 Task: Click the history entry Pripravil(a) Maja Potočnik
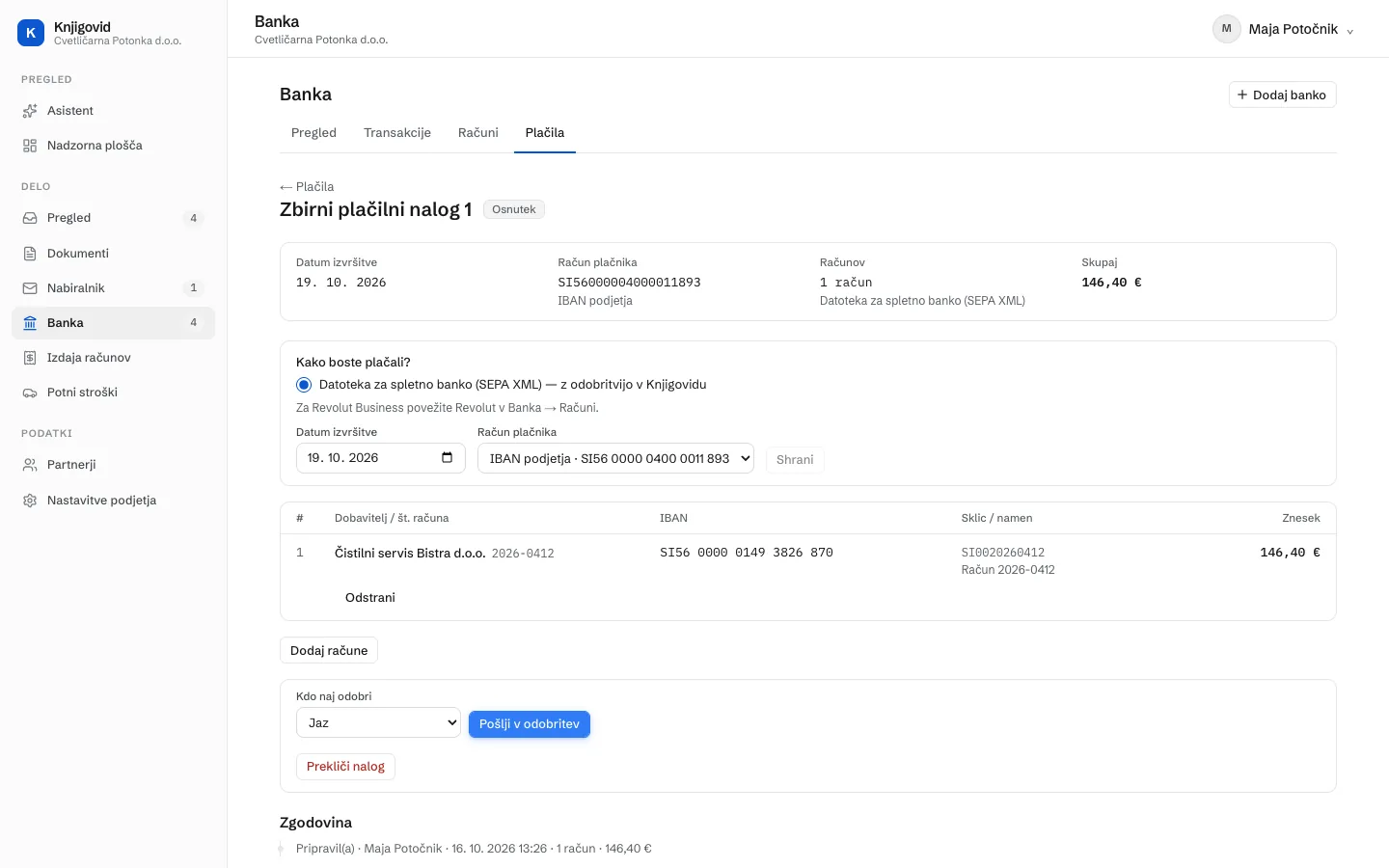(474, 849)
